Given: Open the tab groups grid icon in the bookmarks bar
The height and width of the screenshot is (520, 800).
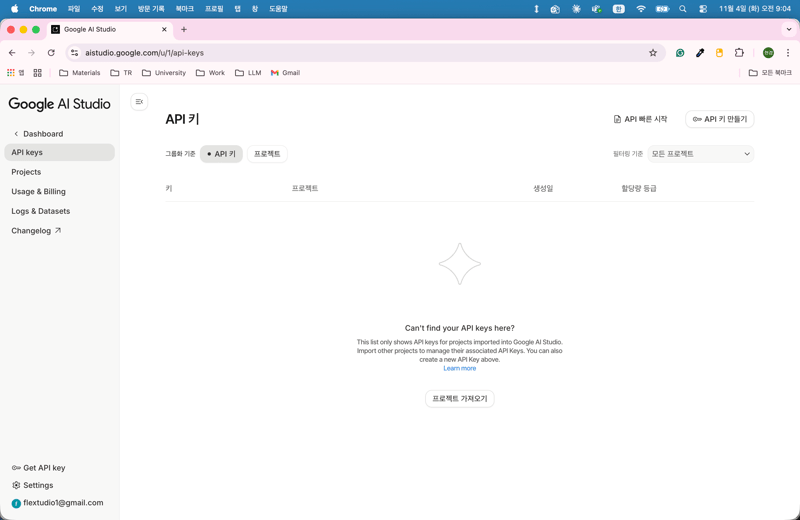Looking at the screenshot, I should point(37,73).
